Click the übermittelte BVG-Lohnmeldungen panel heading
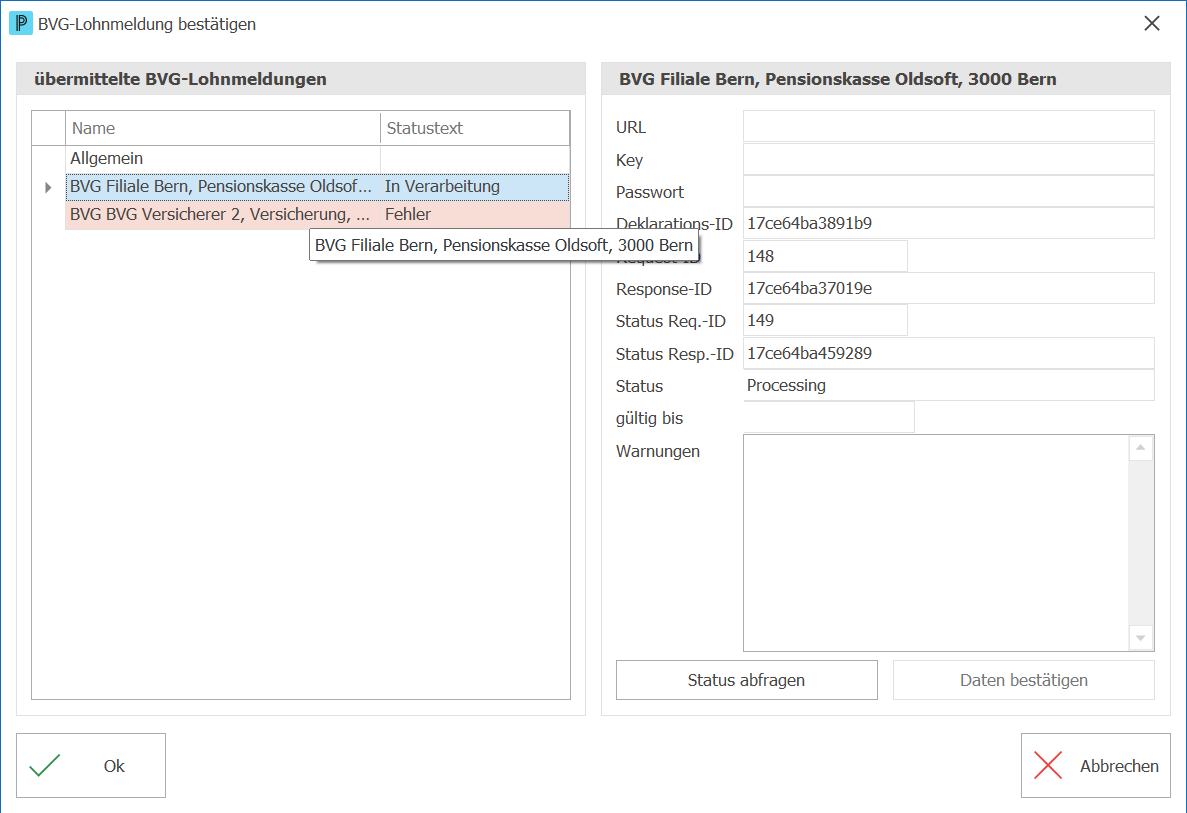The height and width of the screenshot is (813, 1187). [x=180, y=79]
